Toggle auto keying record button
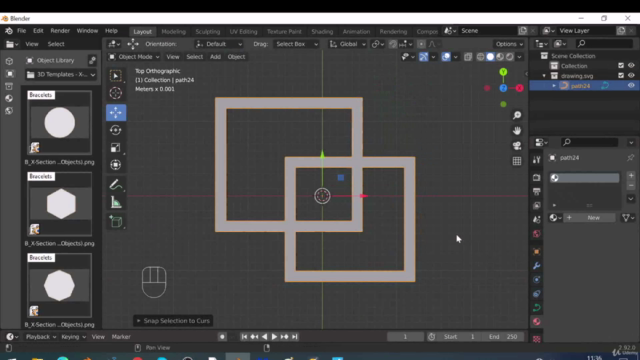This screenshot has width=640, height=360. (x=222, y=337)
